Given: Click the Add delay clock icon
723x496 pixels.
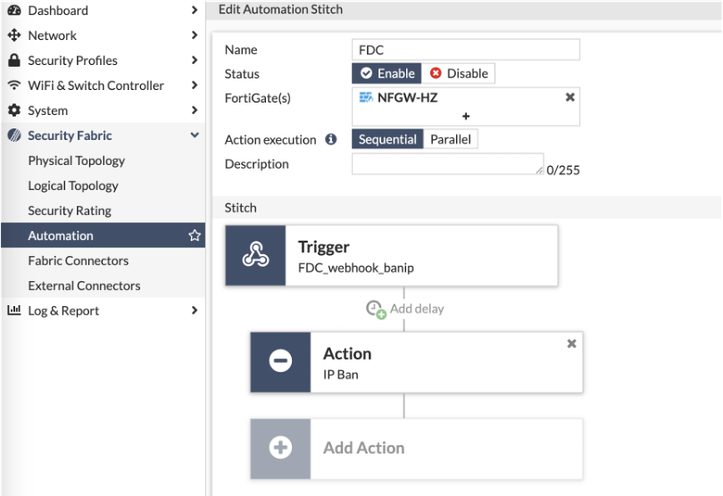Looking at the screenshot, I should tap(375, 309).
